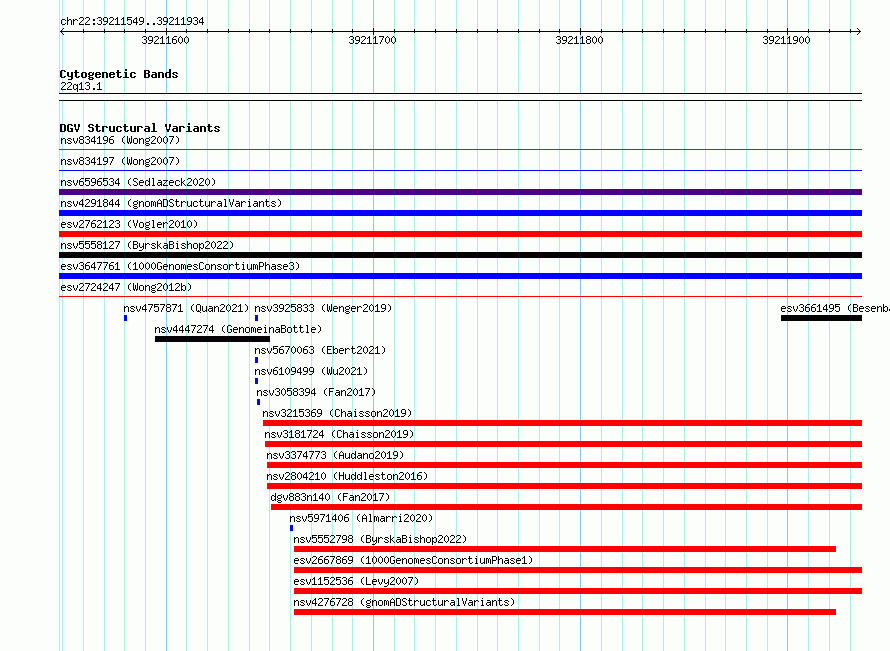Open variant label nsv3181724 (Chaisson2019)
Image resolution: width=890 pixels, height=651 pixels.
pyautogui.click(x=339, y=434)
